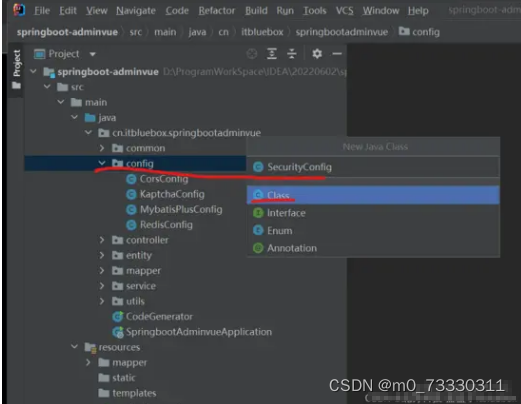
Task: Open the Refactor menu
Action: pyautogui.click(x=217, y=11)
